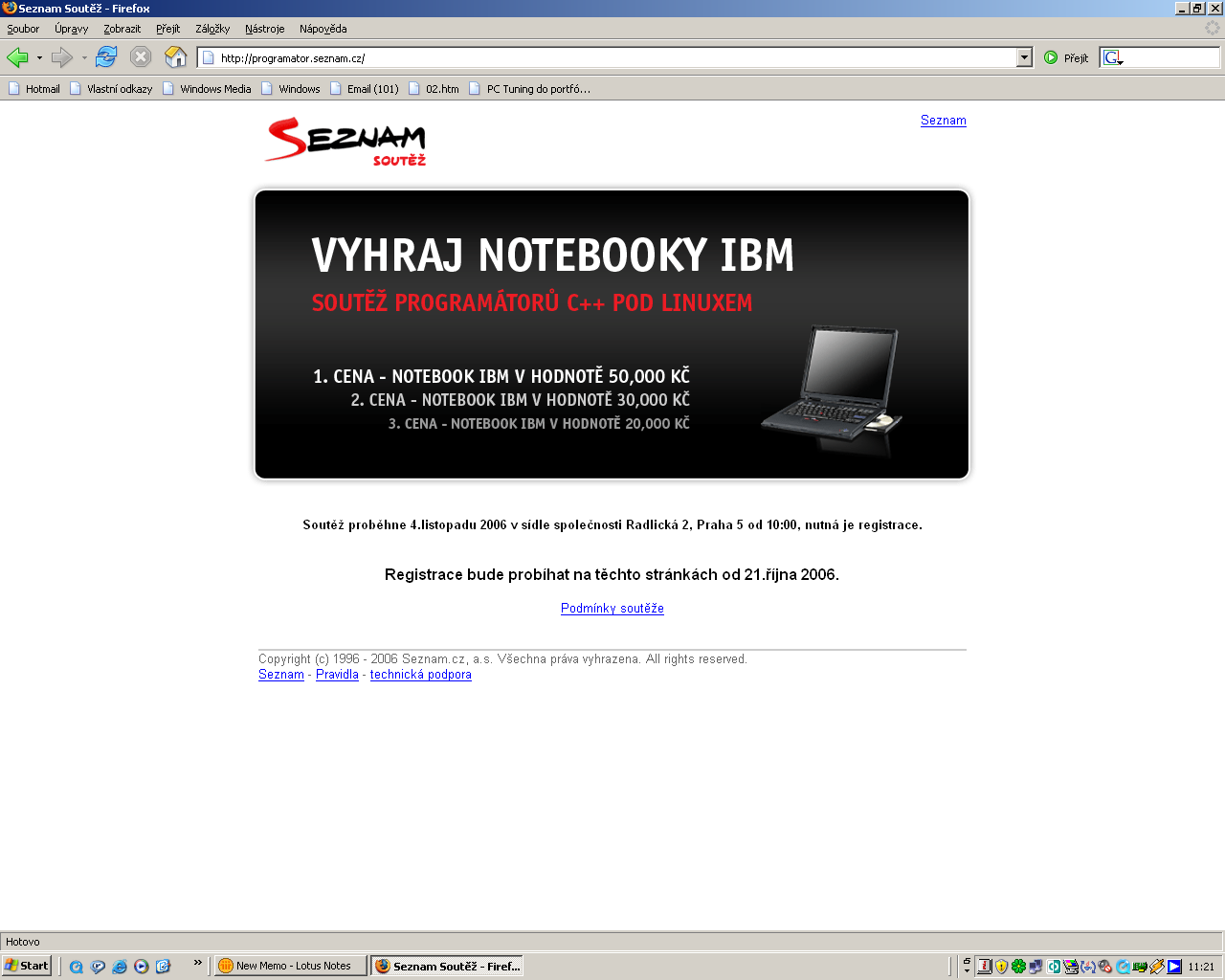Open Start menu on taskbar
This screenshot has height=980, width=1225.
[27, 966]
